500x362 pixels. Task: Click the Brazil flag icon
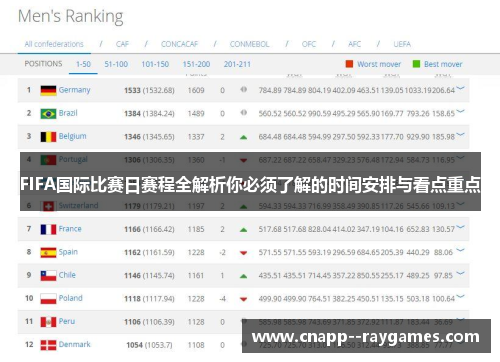coord(48,114)
